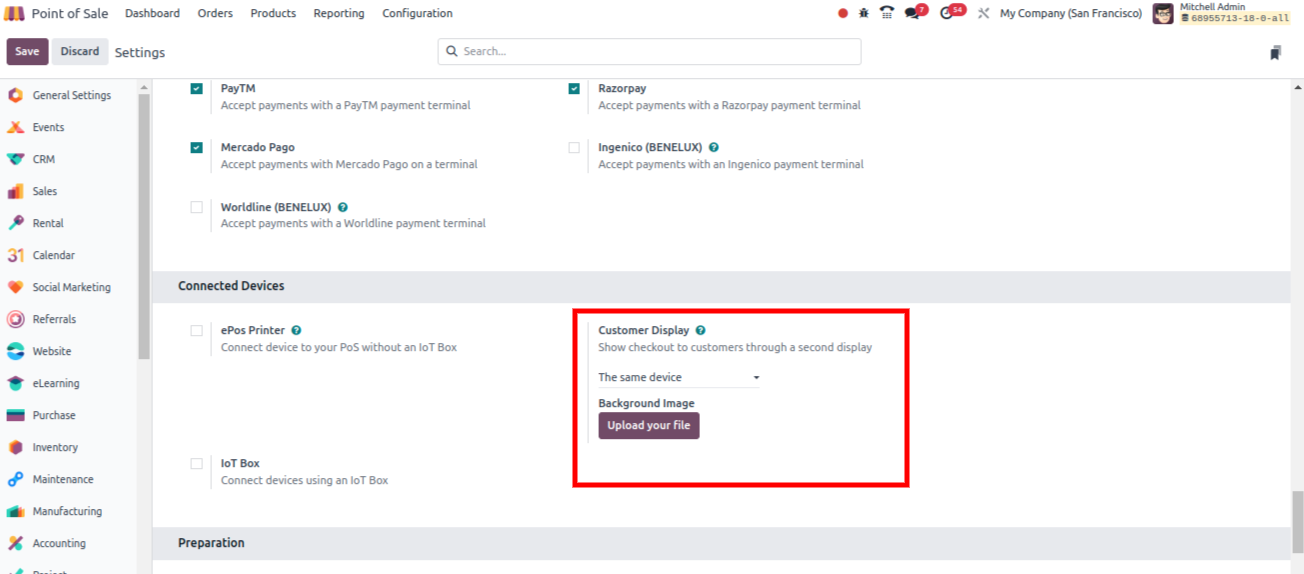Click the Point of Sale app icon
This screenshot has width=1304, height=574.
point(14,13)
